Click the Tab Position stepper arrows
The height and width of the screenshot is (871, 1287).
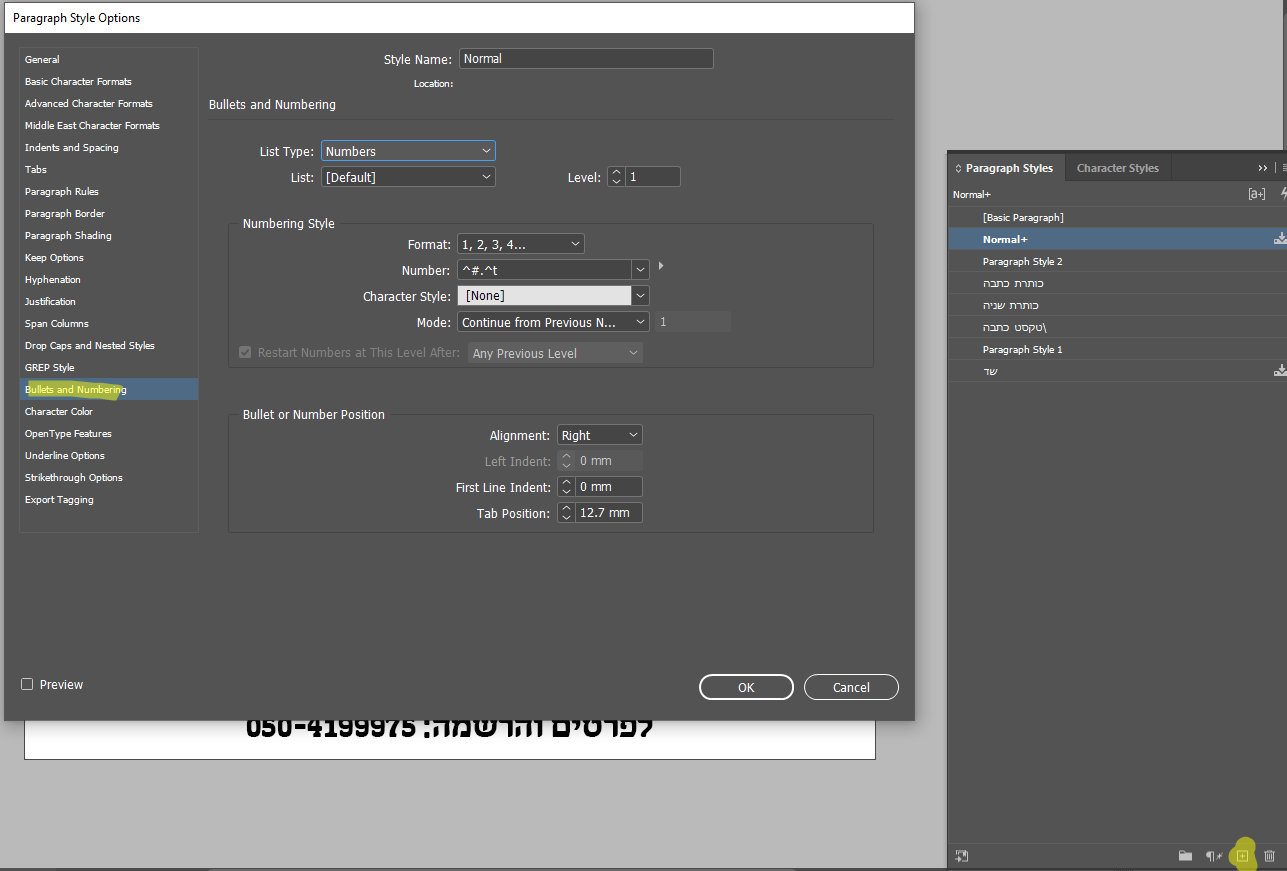pyautogui.click(x=567, y=513)
